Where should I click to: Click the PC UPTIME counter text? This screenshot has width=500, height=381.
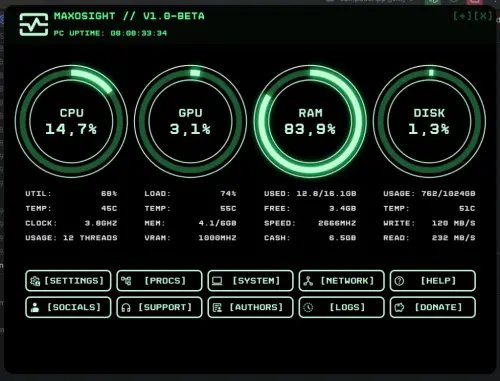[110, 33]
